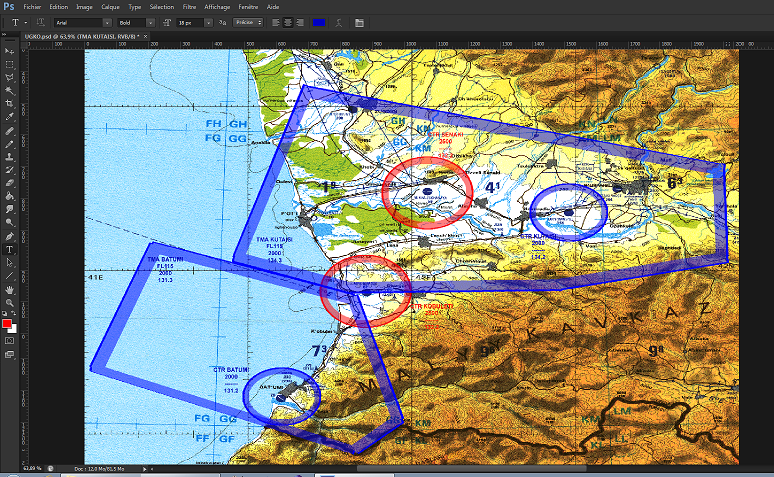Open status bar info options arrow
This screenshot has width=774, height=477.
[x=145, y=469]
